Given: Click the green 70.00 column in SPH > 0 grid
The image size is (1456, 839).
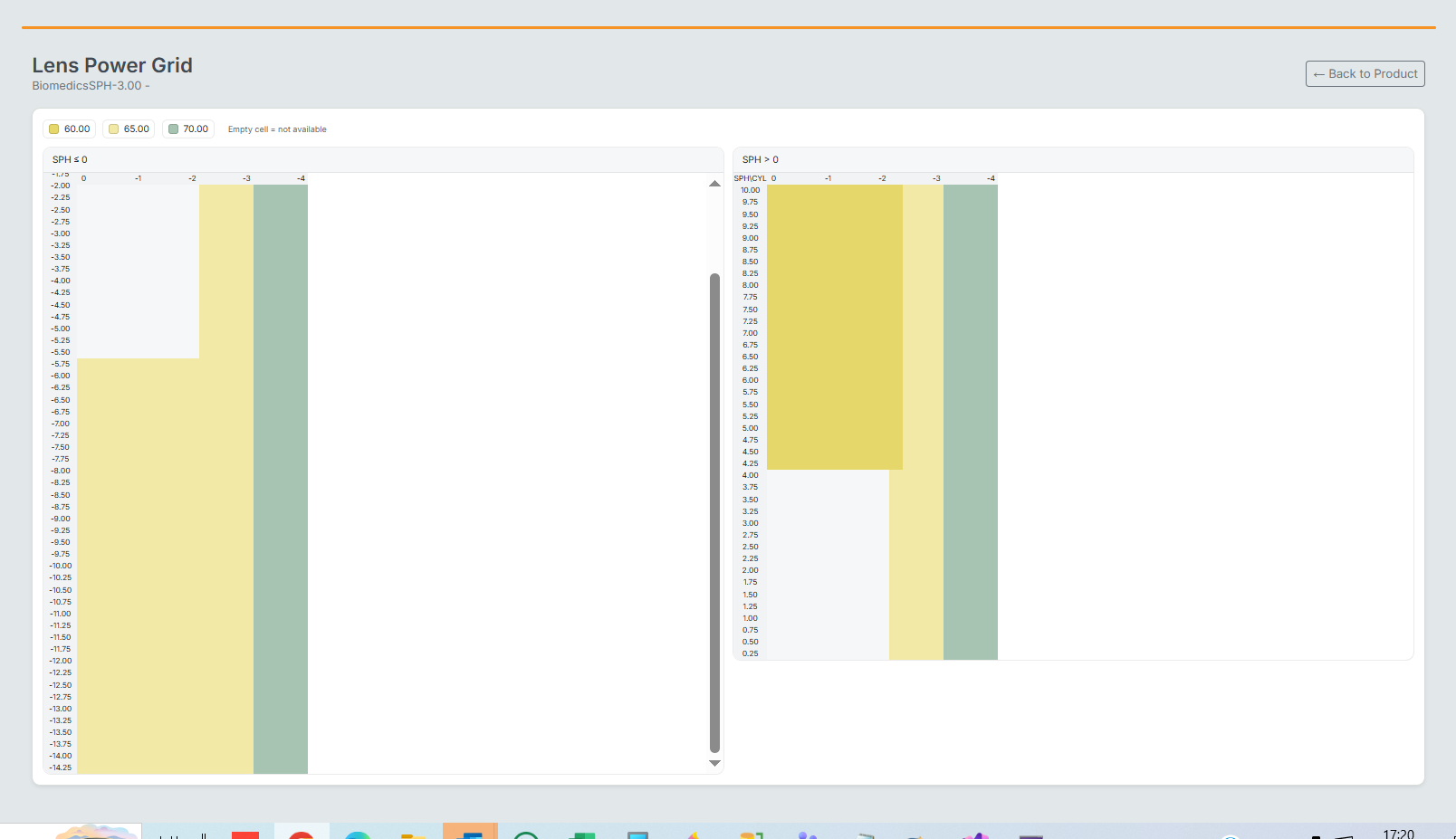Looking at the screenshot, I should click(x=970, y=421).
